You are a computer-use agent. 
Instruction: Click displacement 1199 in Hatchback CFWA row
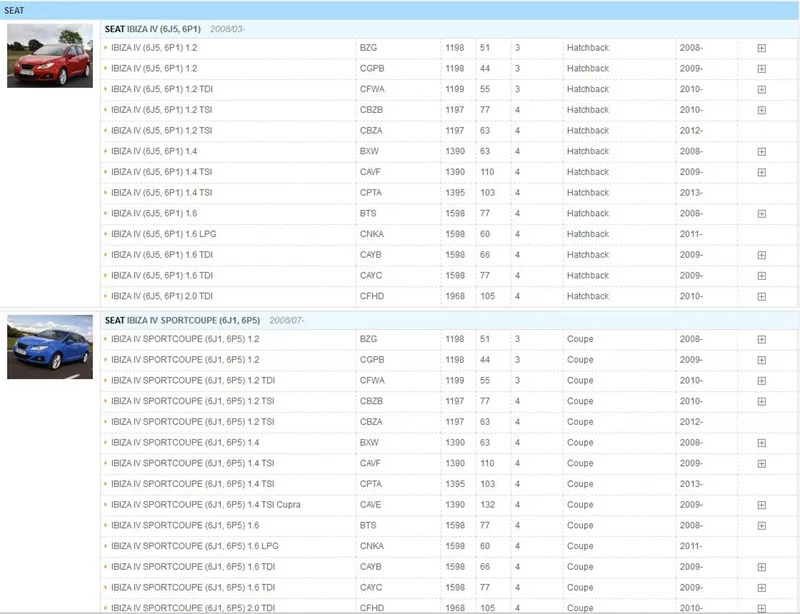(455, 89)
